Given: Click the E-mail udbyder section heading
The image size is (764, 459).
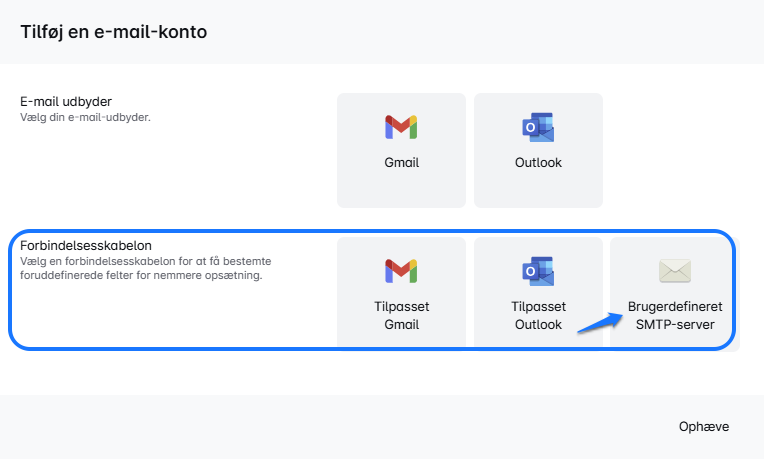Looking at the screenshot, I should [x=65, y=102].
